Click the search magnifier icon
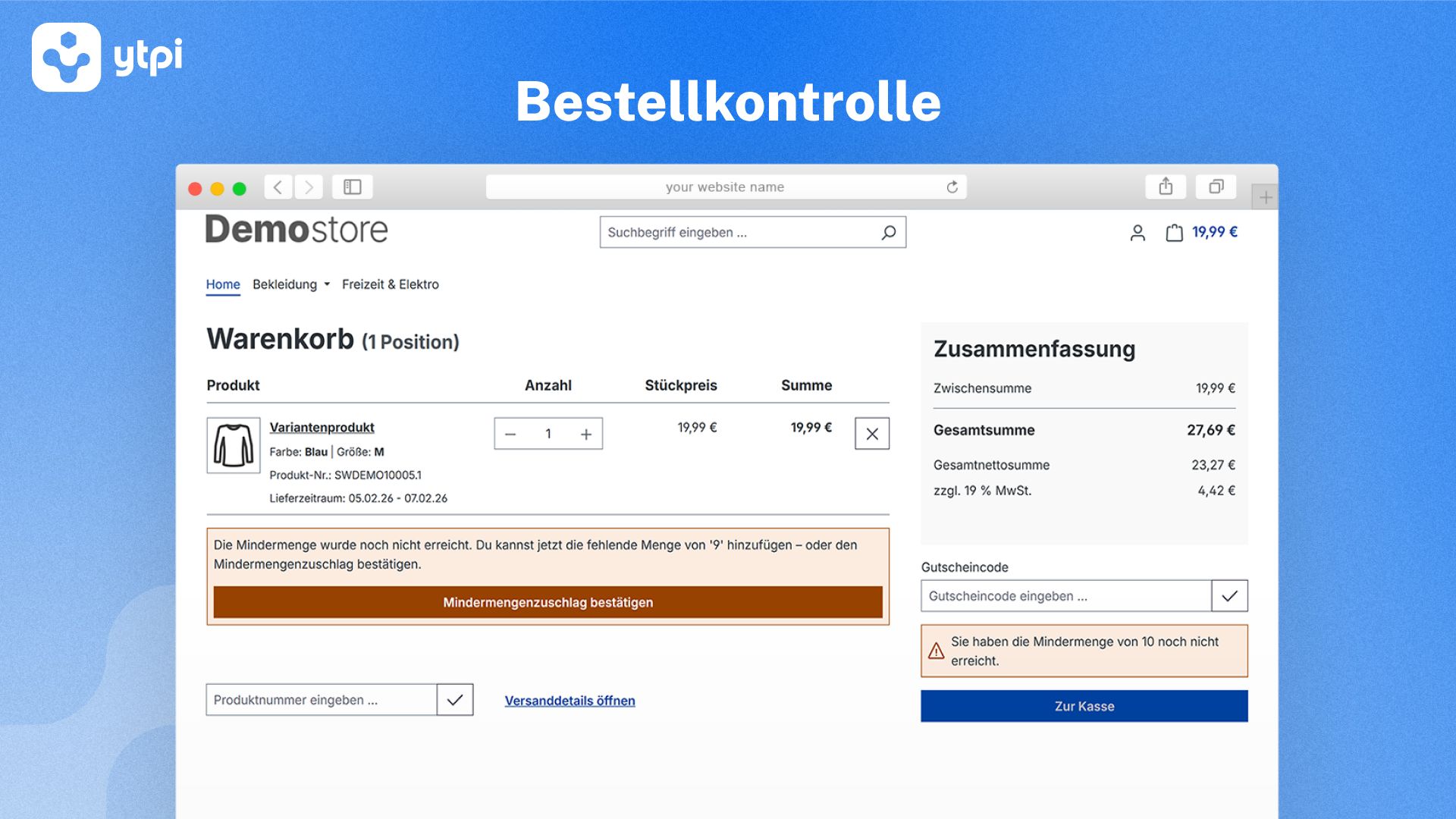 pos(889,233)
